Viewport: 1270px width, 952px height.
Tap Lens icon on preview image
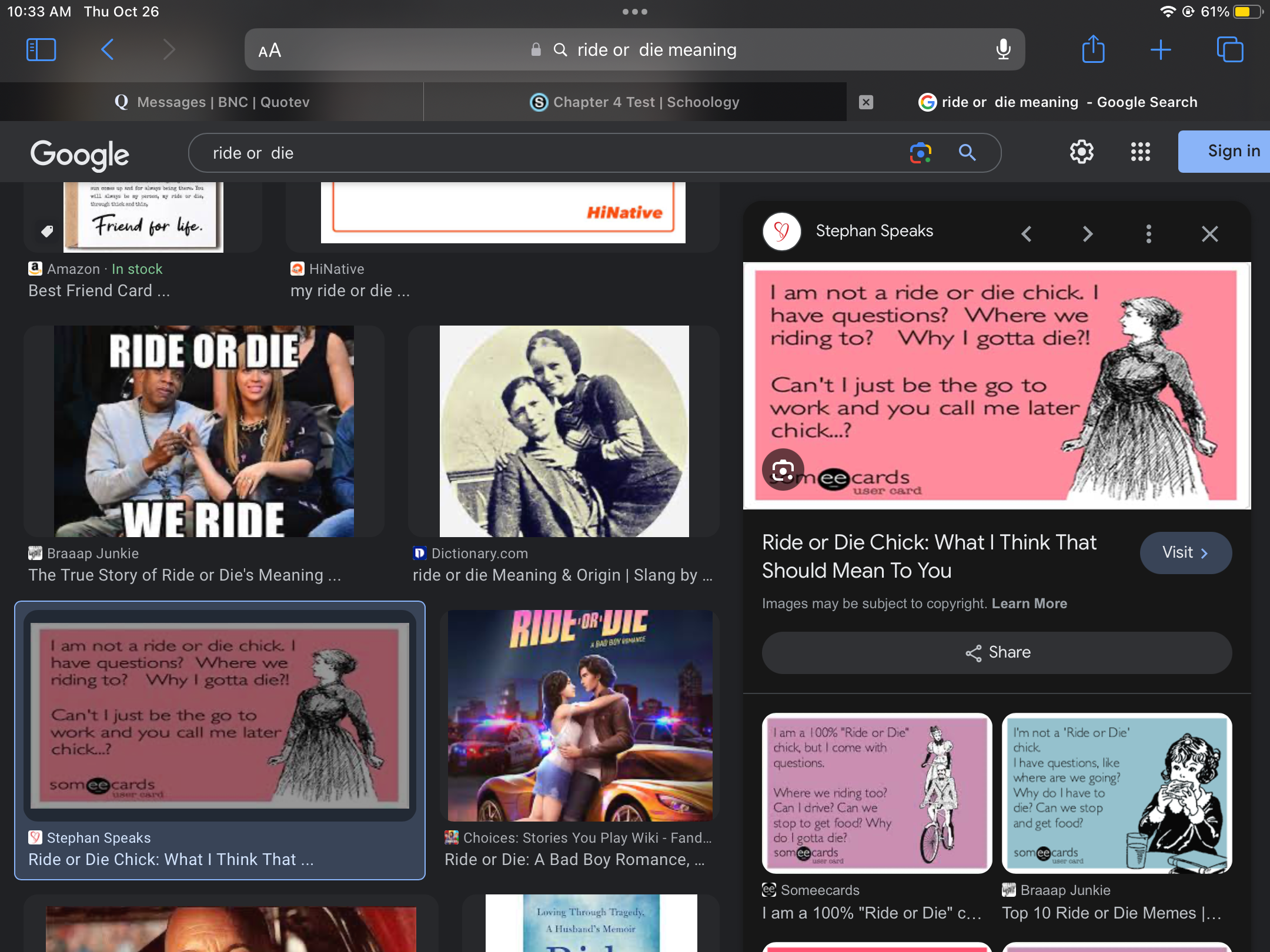click(x=783, y=470)
